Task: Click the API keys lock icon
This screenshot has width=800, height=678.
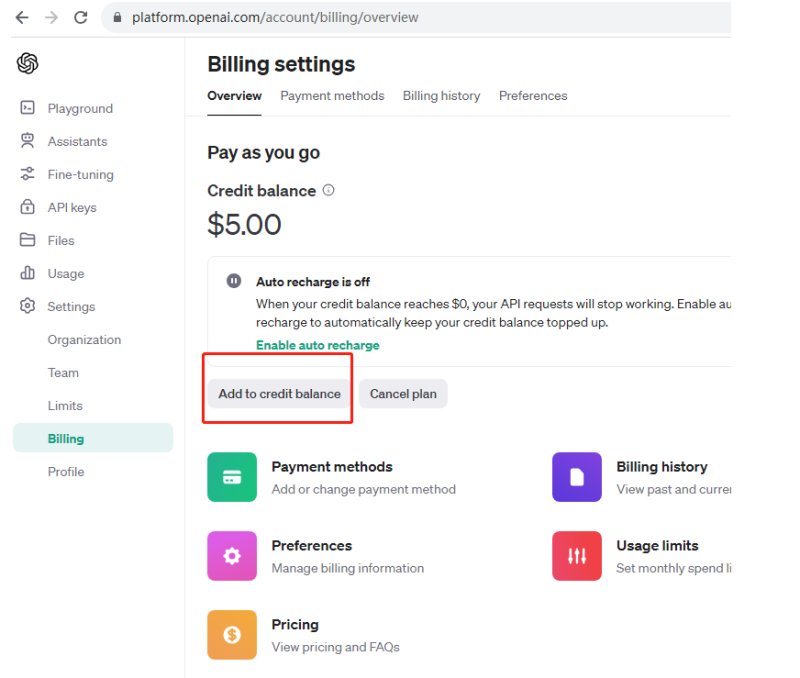Action: click(28, 207)
